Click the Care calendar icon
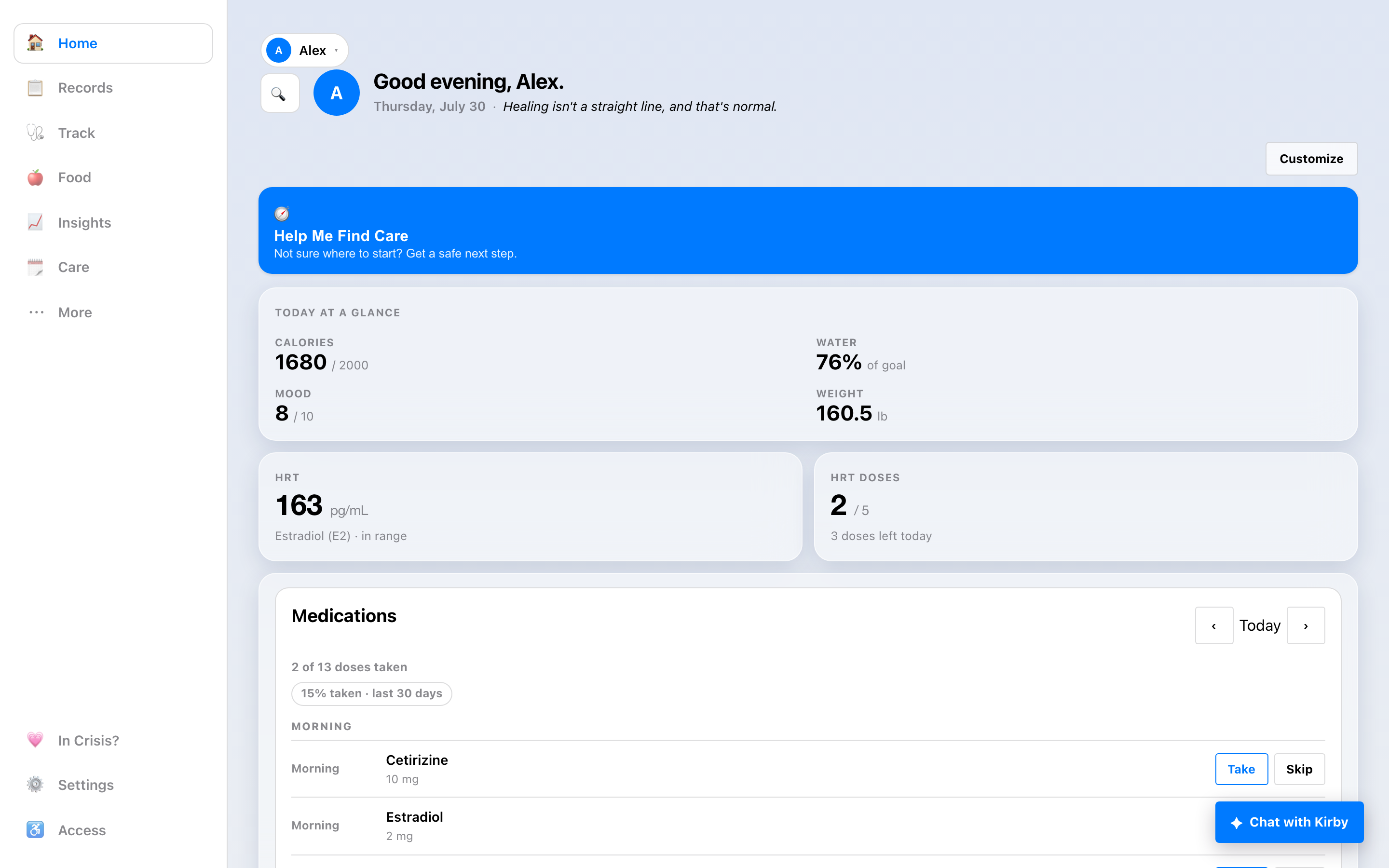 [x=35, y=267]
